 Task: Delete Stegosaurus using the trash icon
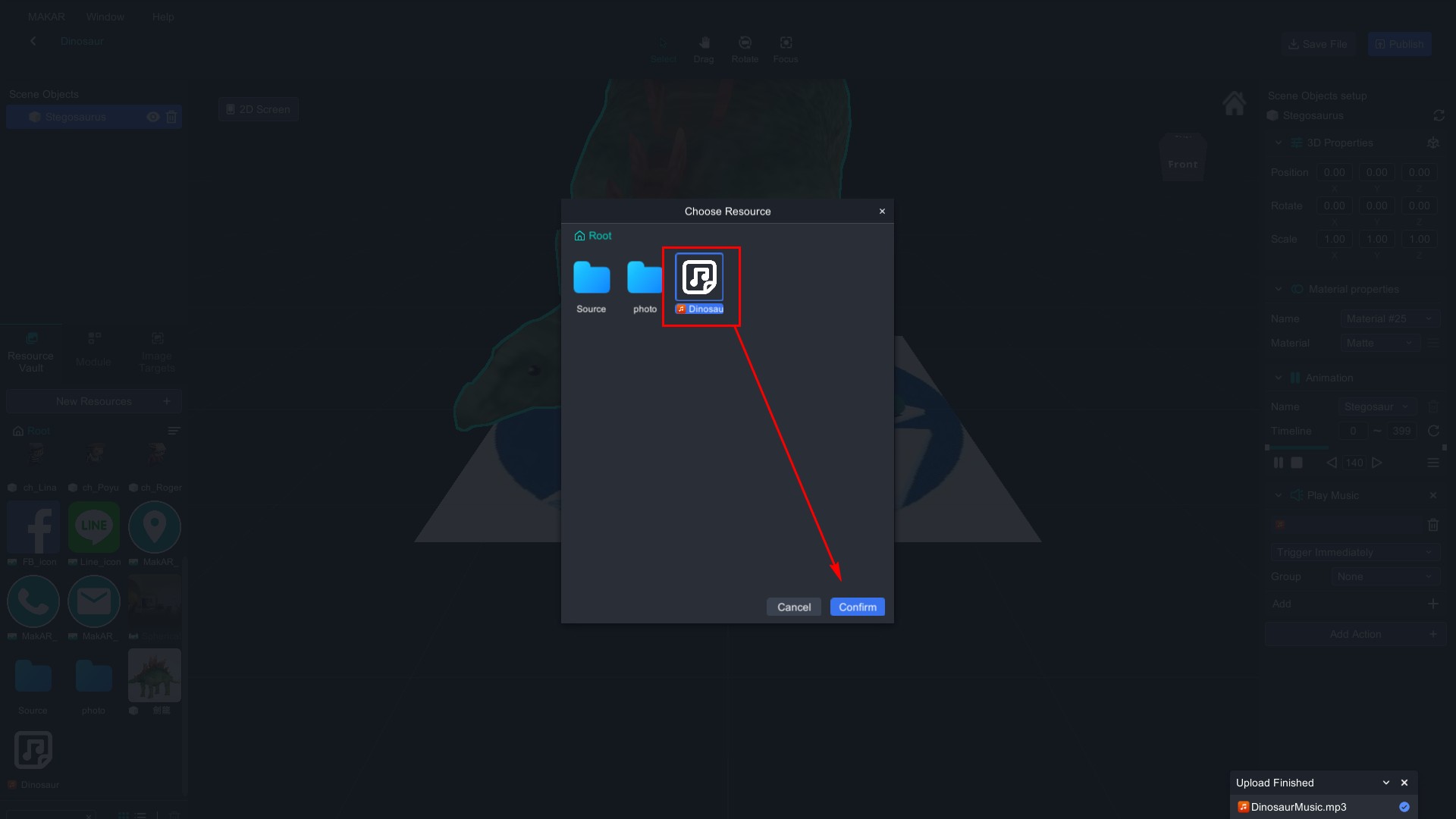coord(171,117)
